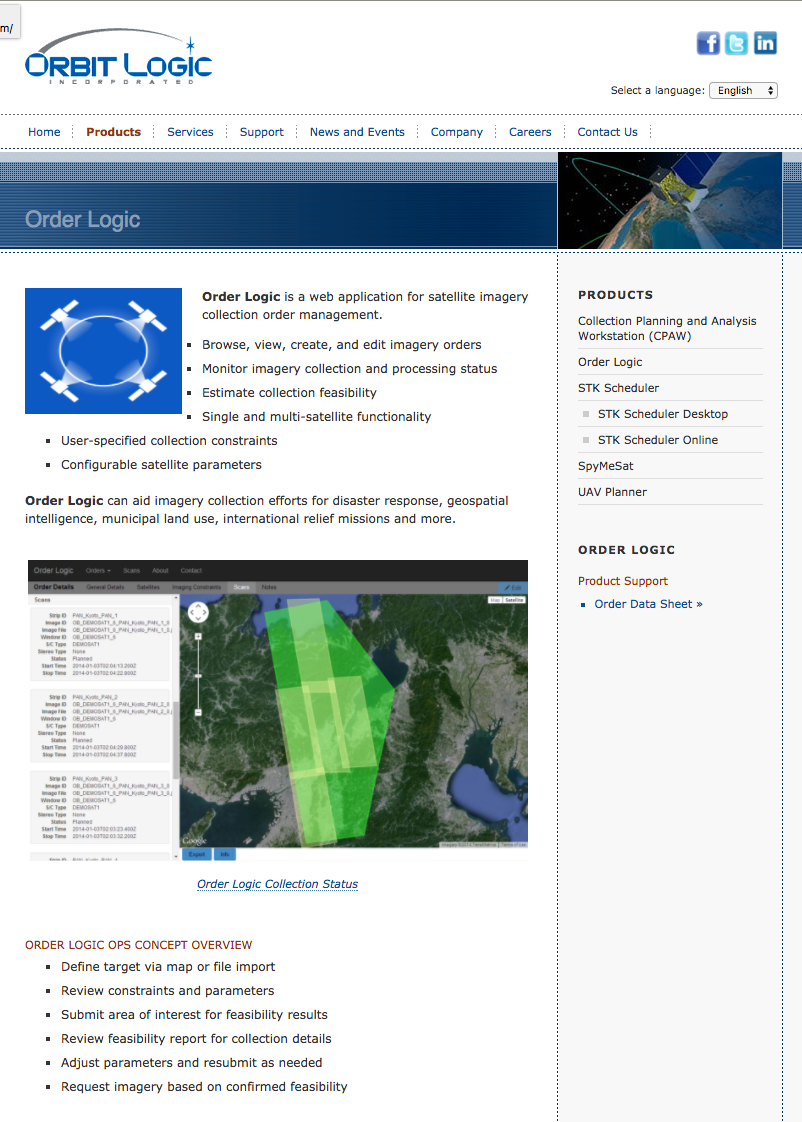Open the Twitter social icon
Image resolution: width=802 pixels, height=1122 pixels.
pyautogui.click(x=736, y=44)
